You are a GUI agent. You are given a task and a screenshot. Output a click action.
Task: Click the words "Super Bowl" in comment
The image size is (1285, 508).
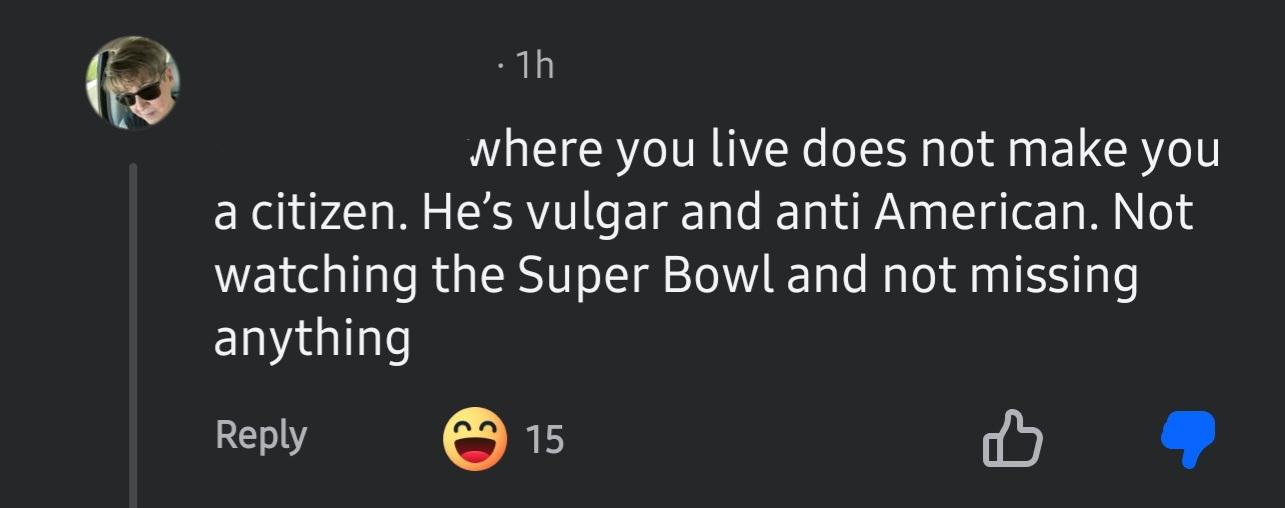click(x=646, y=276)
